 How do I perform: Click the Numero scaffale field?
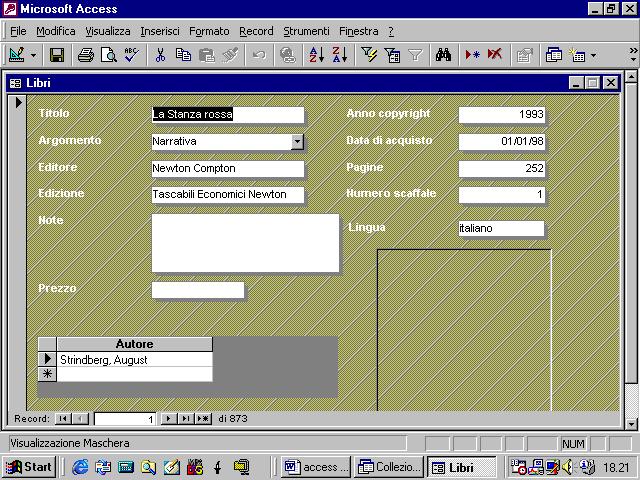[x=502, y=194]
